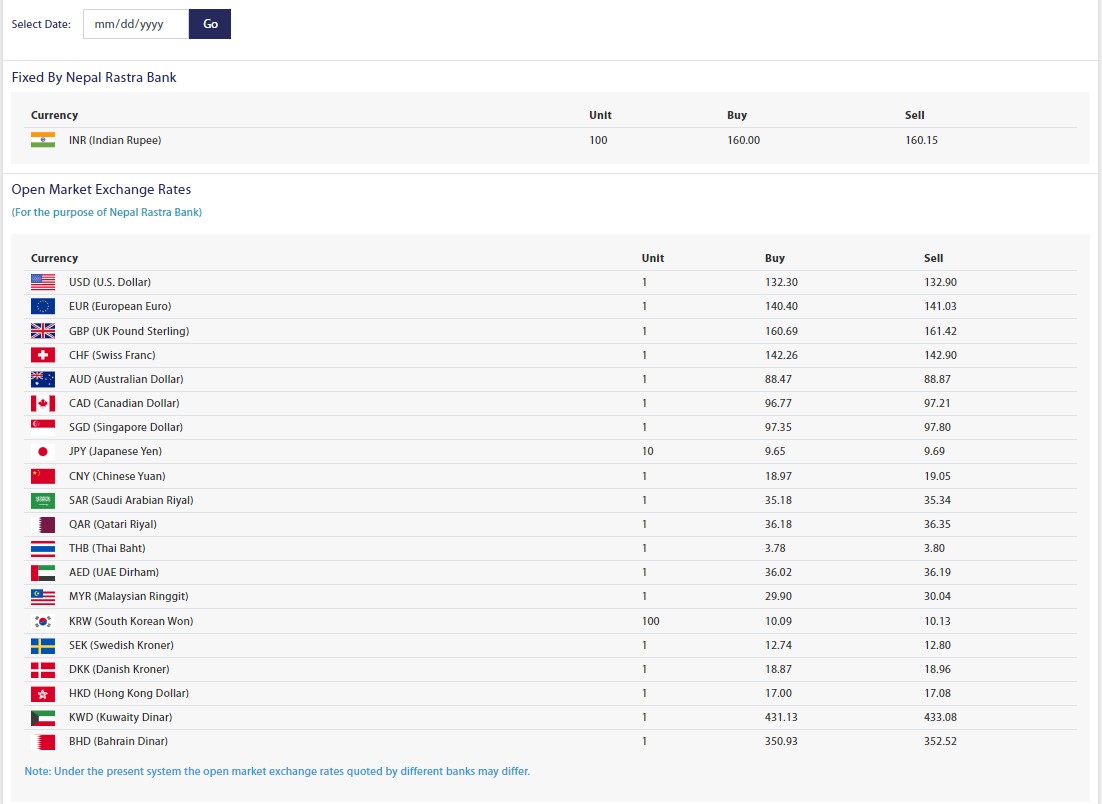
Task: Click the Qatar flag icon
Action: [43, 524]
